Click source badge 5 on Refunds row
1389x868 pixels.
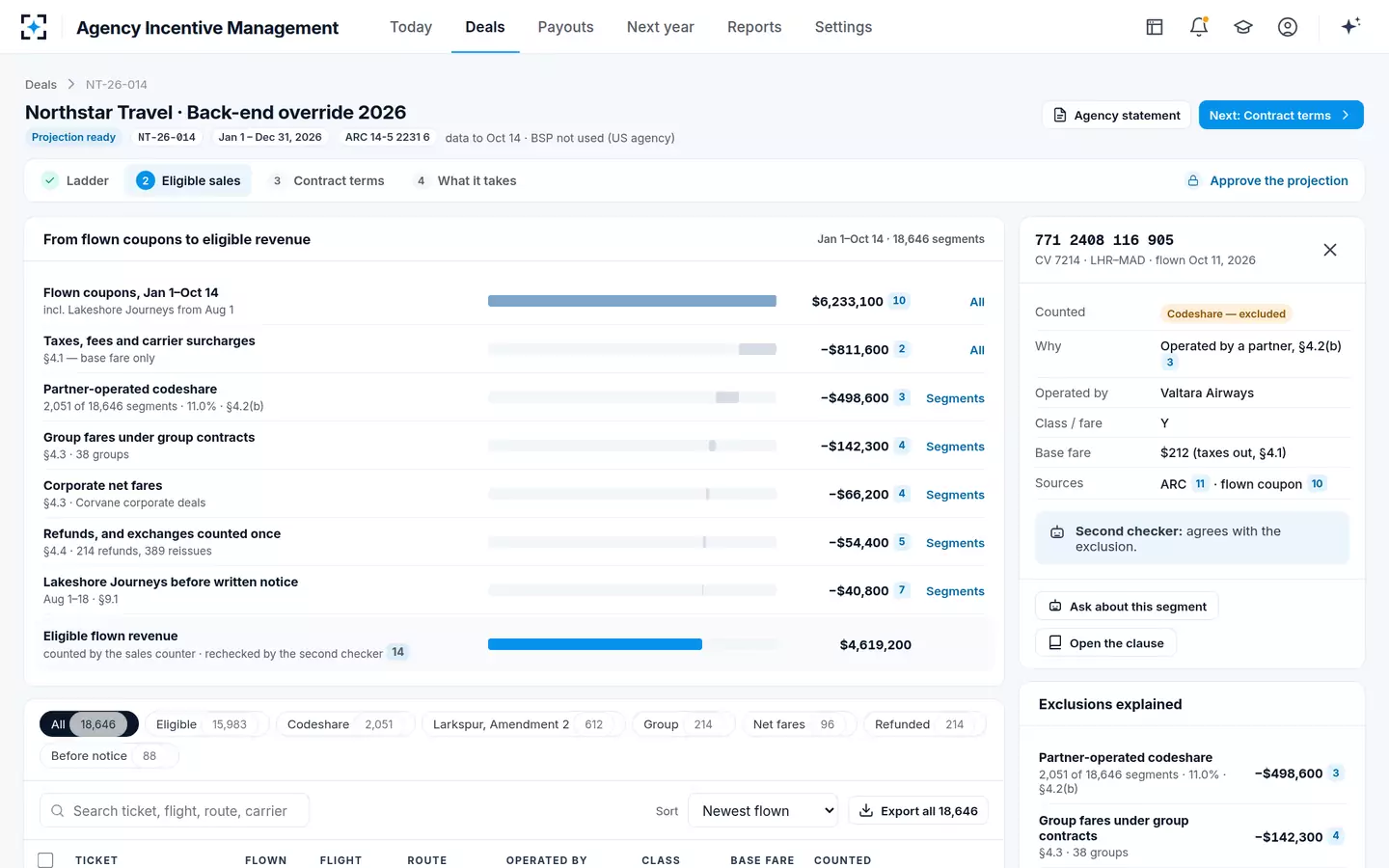[x=902, y=542]
